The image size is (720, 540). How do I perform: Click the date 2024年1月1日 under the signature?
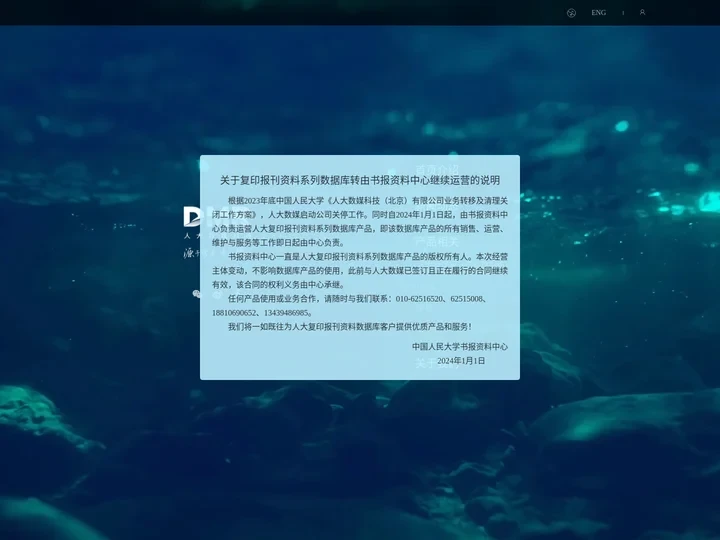point(461,361)
